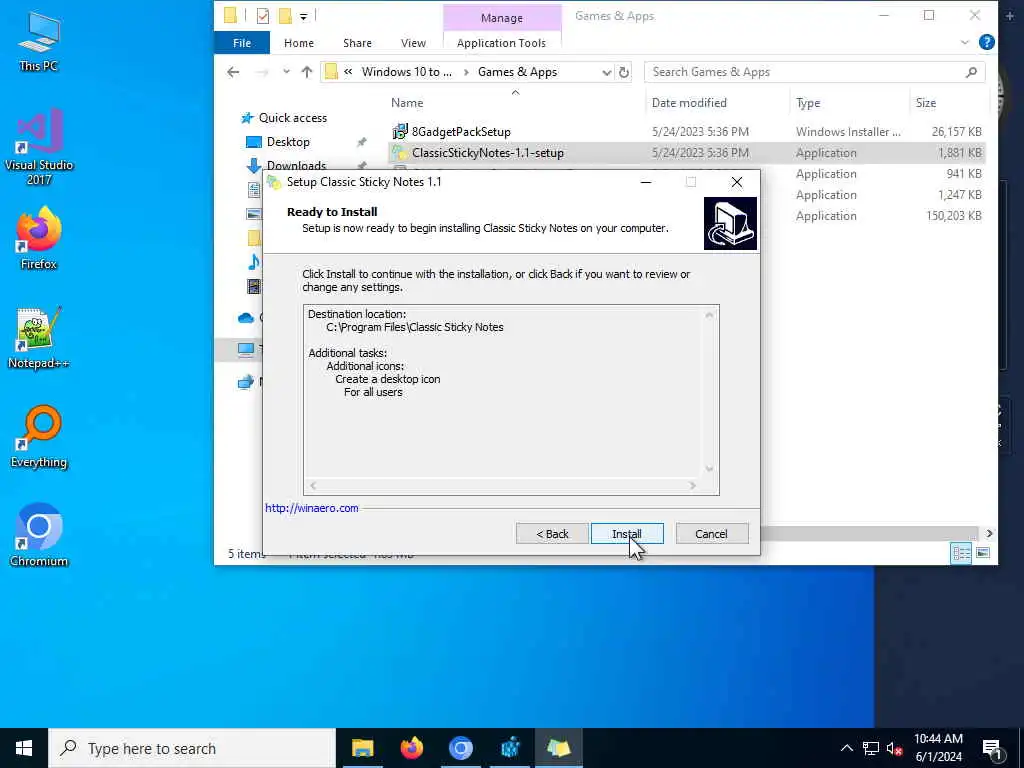
Task: Open Chromium from the taskbar
Action: point(460,748)
